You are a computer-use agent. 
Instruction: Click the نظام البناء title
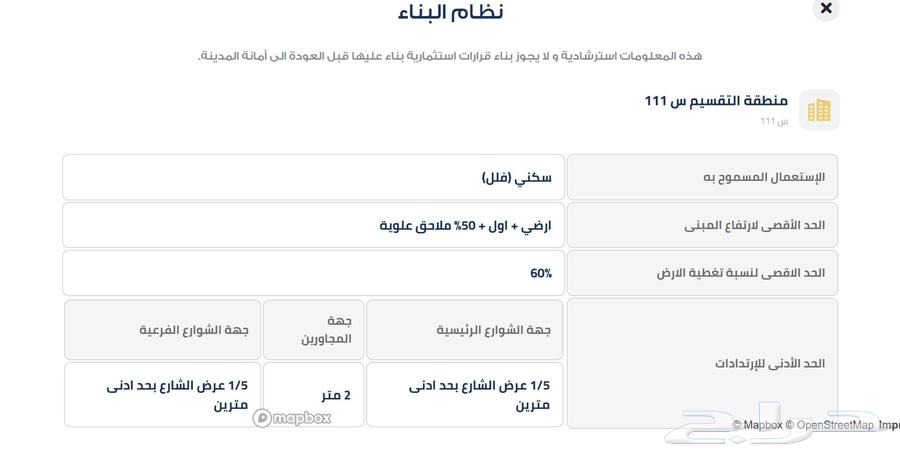450,12
